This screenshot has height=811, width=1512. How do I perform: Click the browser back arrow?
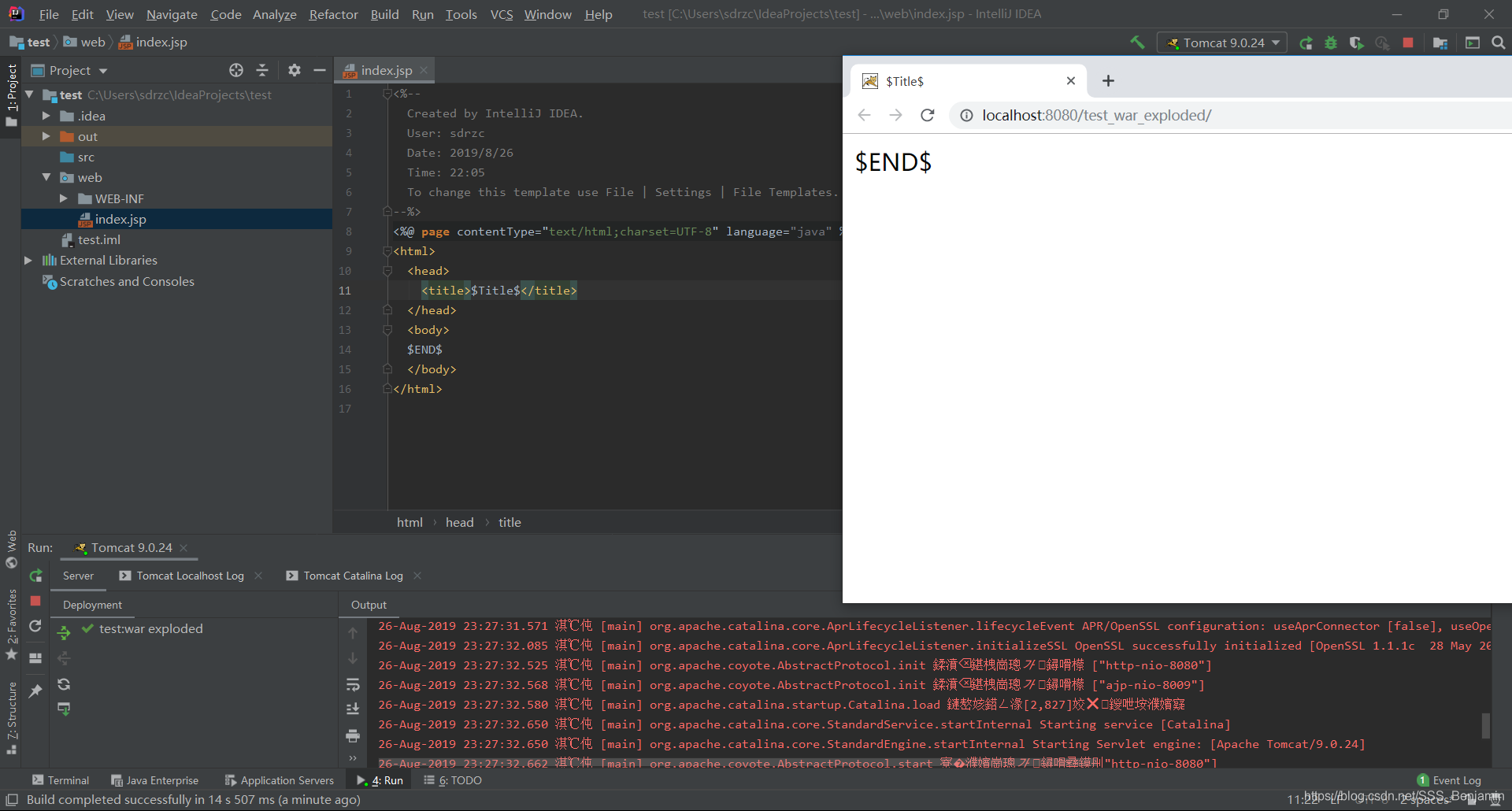point(864,115)
